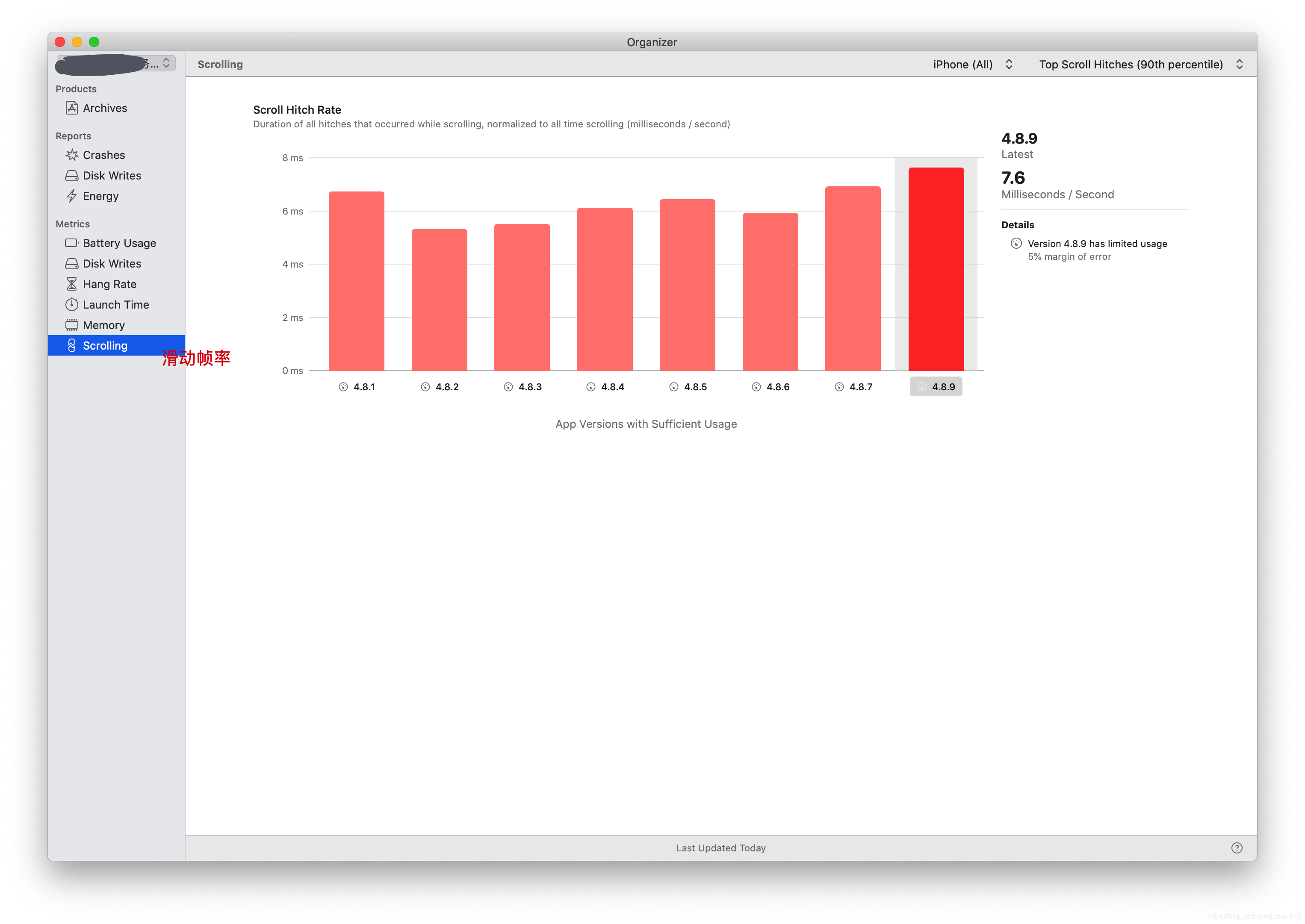
Task: Select the Scrolling metrics item
Action: 105,345
